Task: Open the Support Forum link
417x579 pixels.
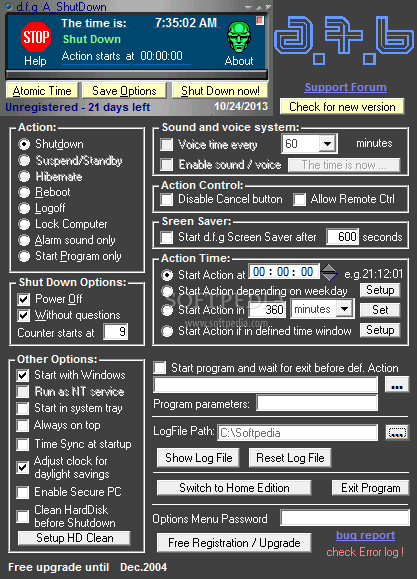Action: [345, 87]
